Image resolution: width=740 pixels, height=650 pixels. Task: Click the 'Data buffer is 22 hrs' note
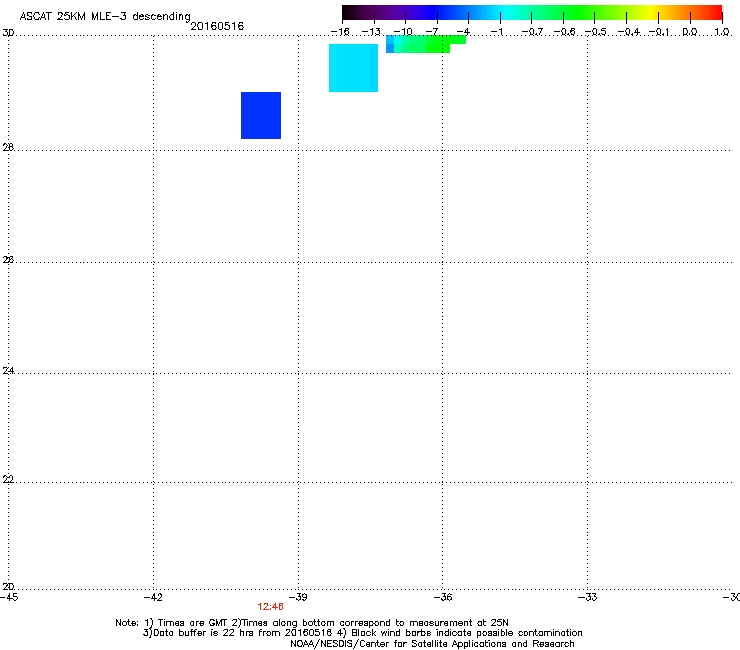click(362, 633)
